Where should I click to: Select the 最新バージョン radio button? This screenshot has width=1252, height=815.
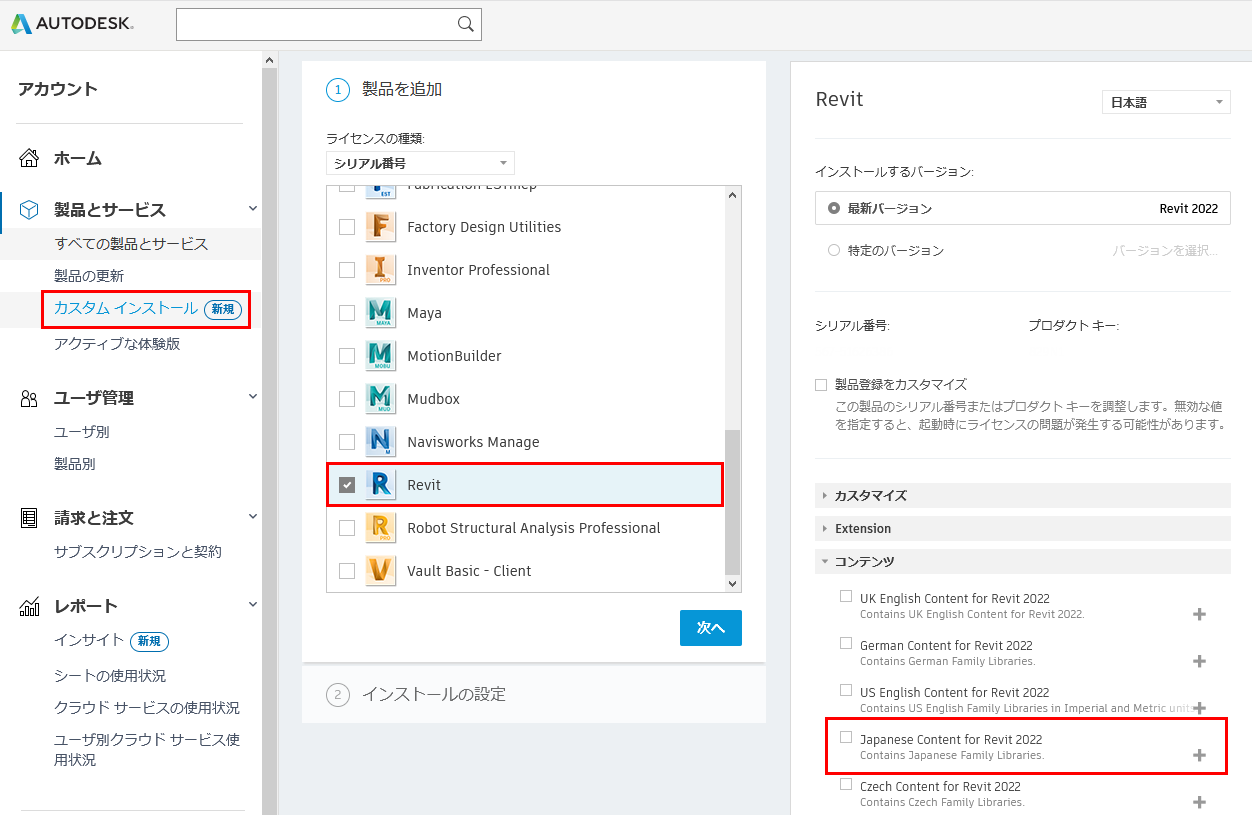click(834, 208)
